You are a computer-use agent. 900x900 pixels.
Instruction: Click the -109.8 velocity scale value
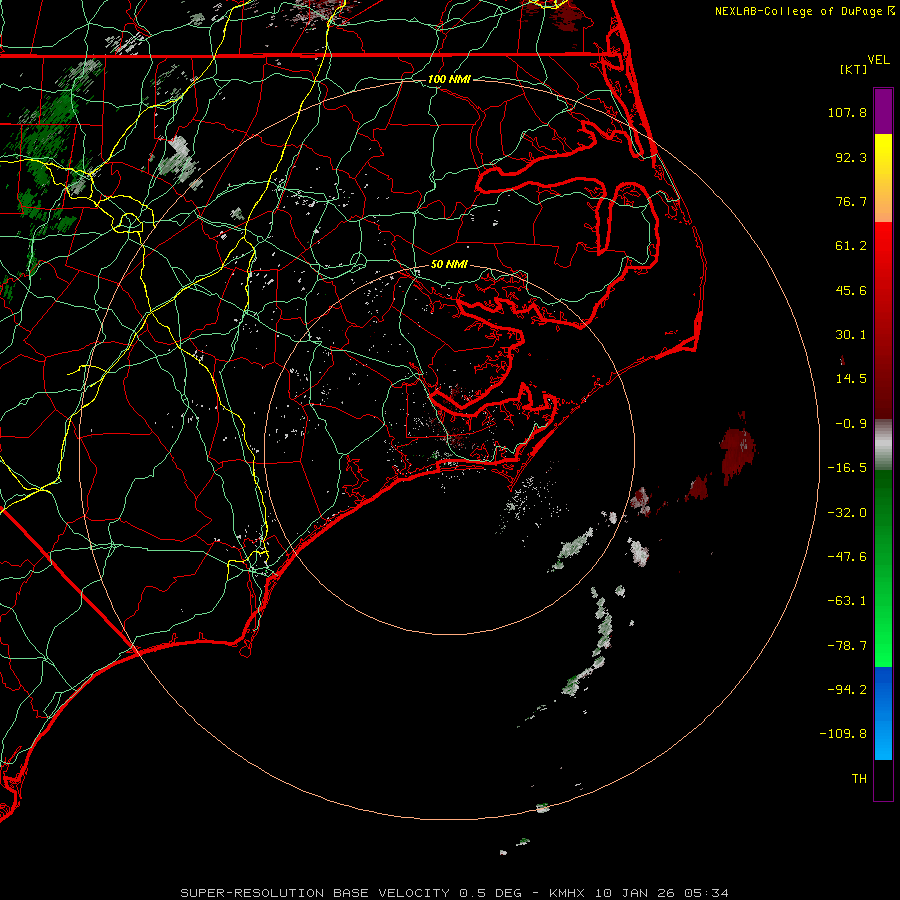click(x=843, y=734)
